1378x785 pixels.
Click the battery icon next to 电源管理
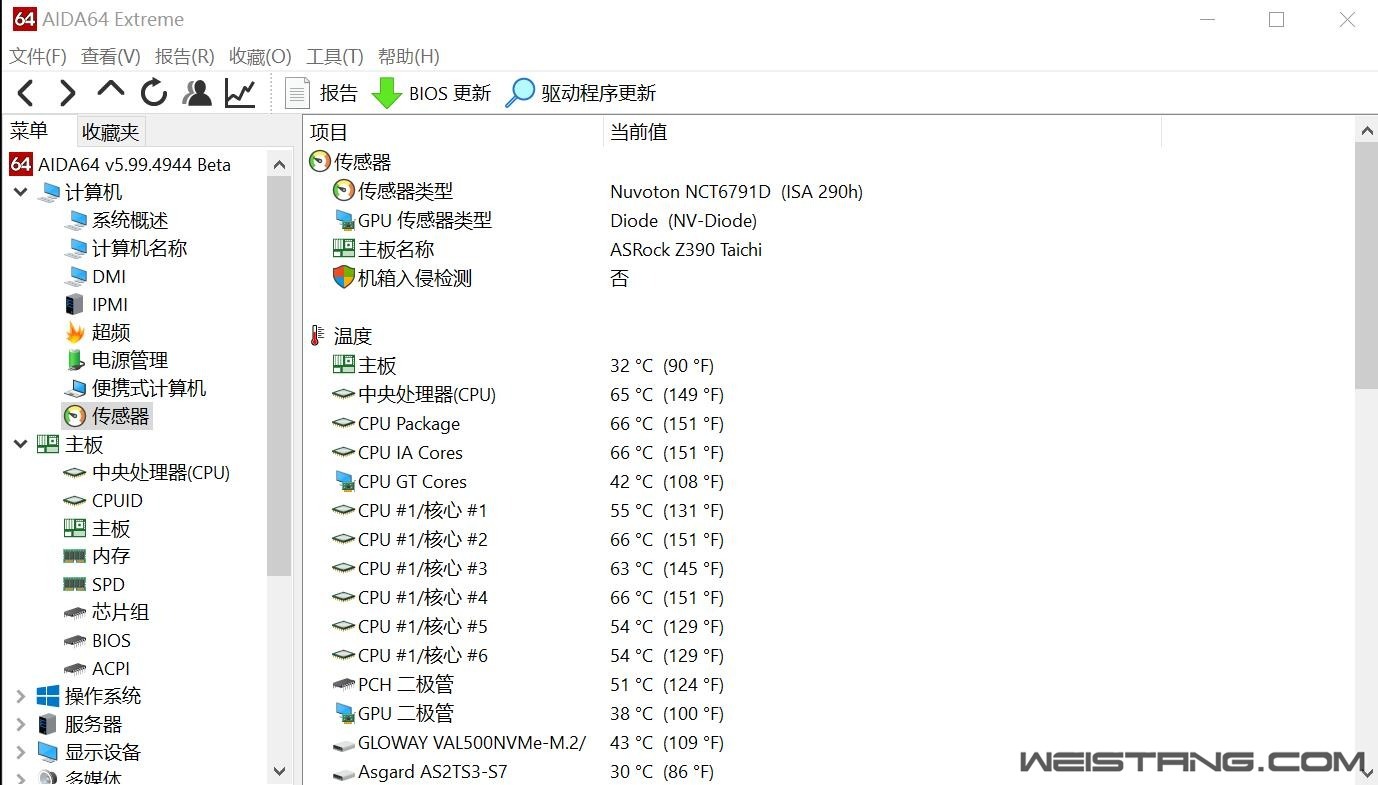[75, 360]
